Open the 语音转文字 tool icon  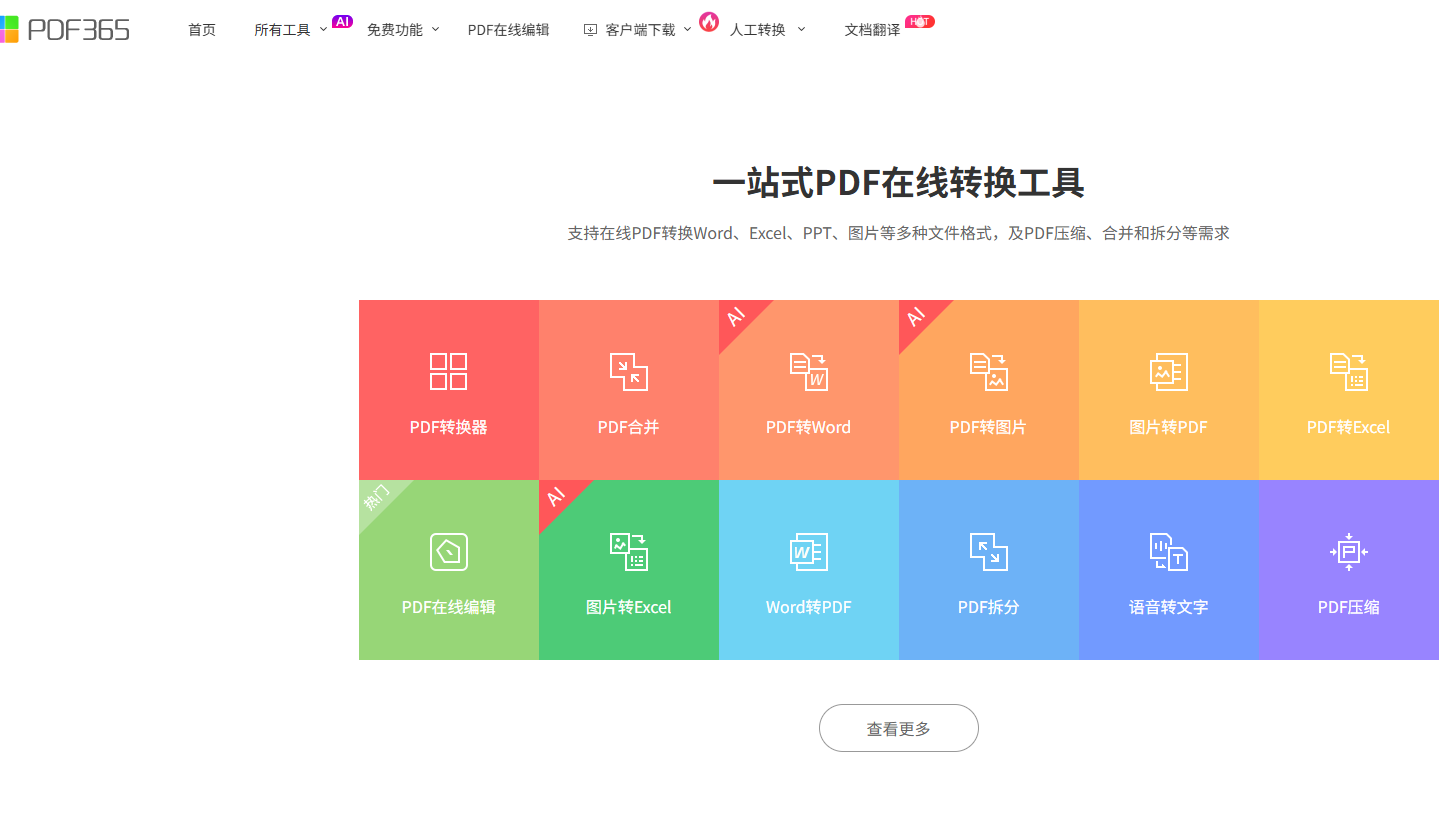click(1168, 552)
